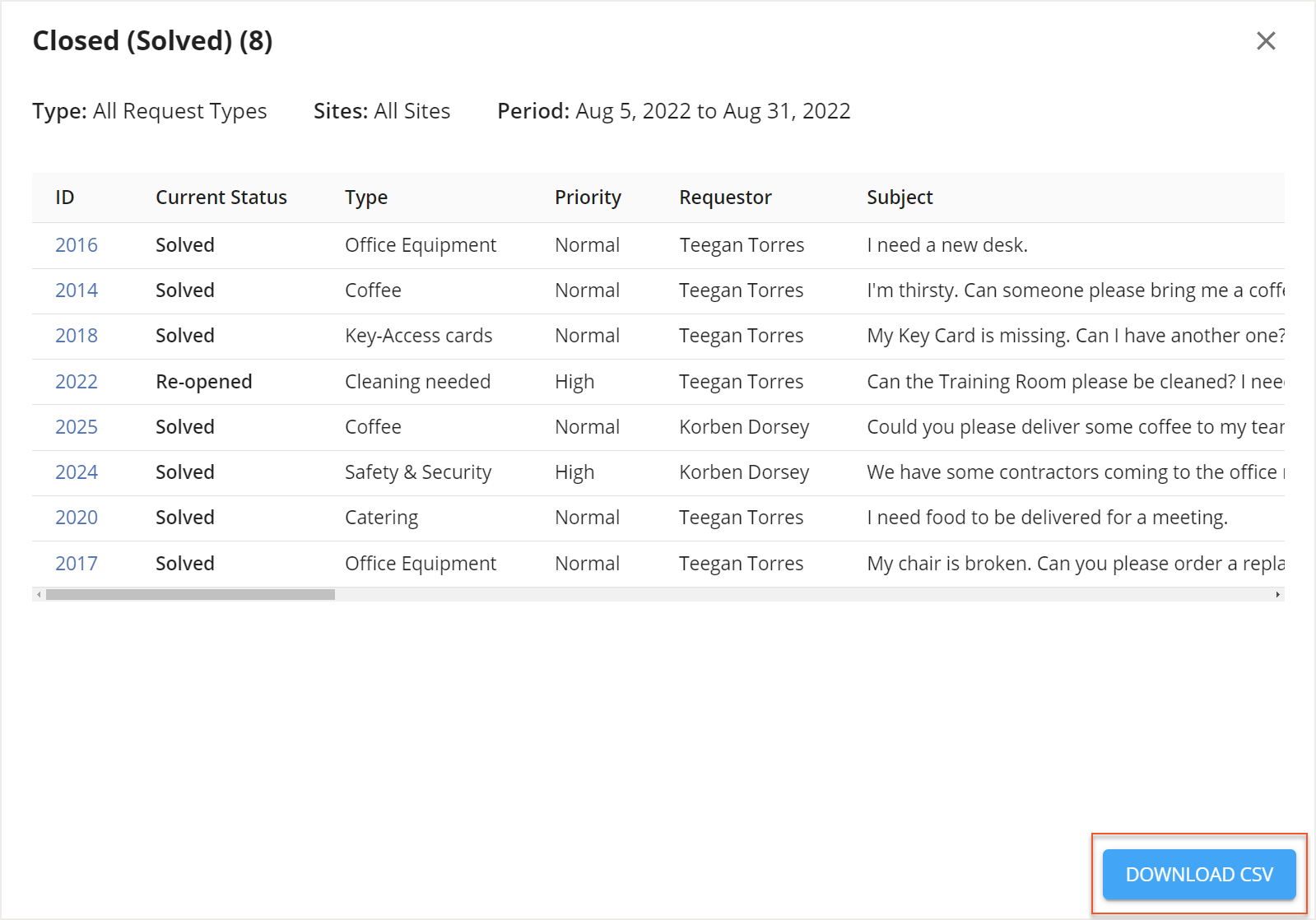The width and height of the screenshot is (1316, 920).
Task: Click the Period date range text
Action: [x=713, y=111]
